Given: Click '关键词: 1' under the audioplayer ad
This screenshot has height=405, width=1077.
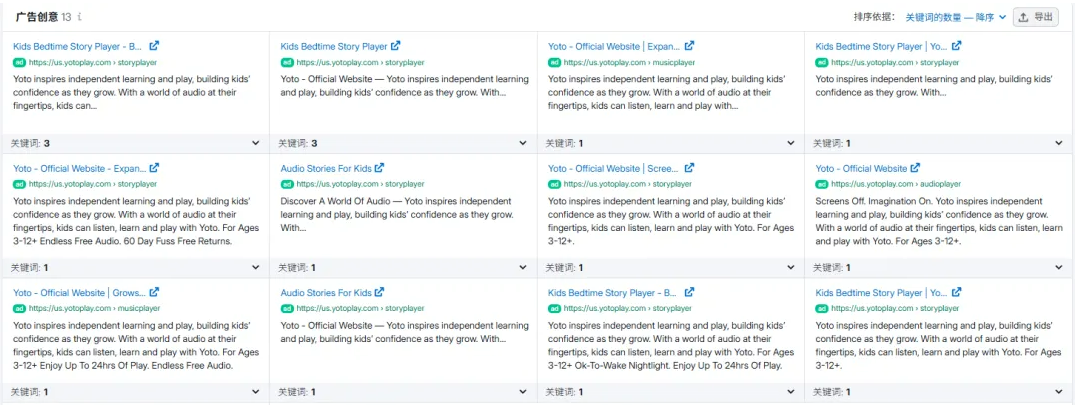Looking at the screenshot, I should point(832,268).
